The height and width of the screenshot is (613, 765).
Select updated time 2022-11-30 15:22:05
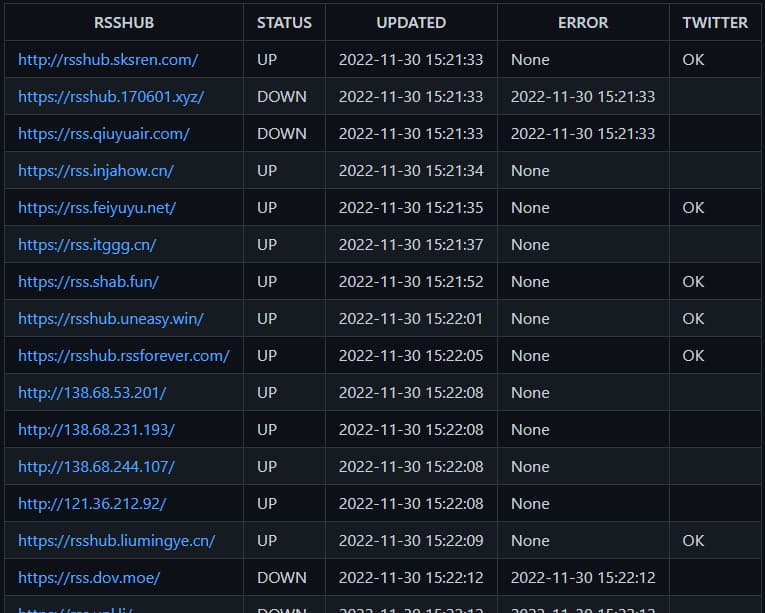coord(411,356)
